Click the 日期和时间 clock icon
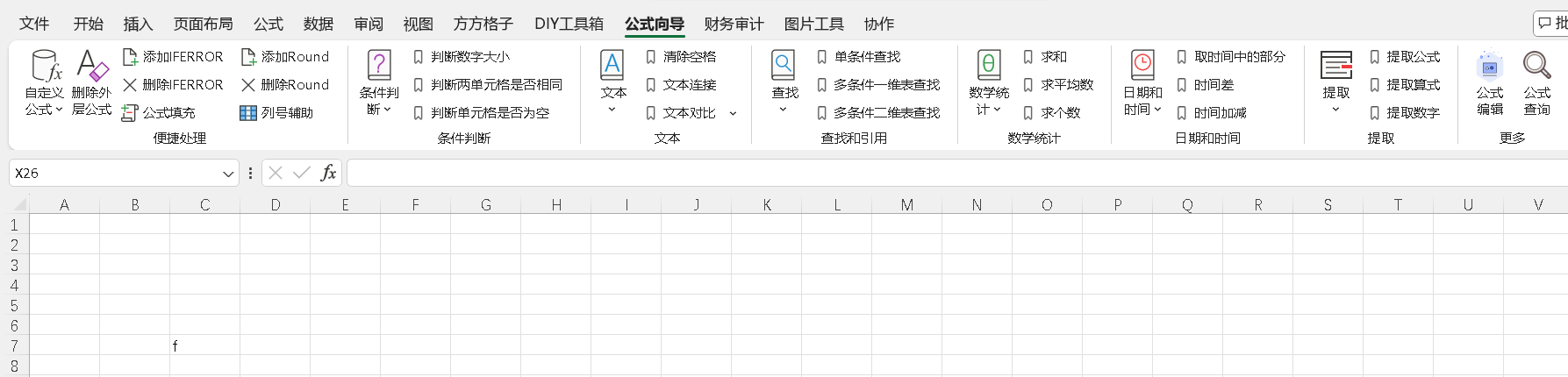Viewport: 1568px width, 377px height. pos(1142,66)
